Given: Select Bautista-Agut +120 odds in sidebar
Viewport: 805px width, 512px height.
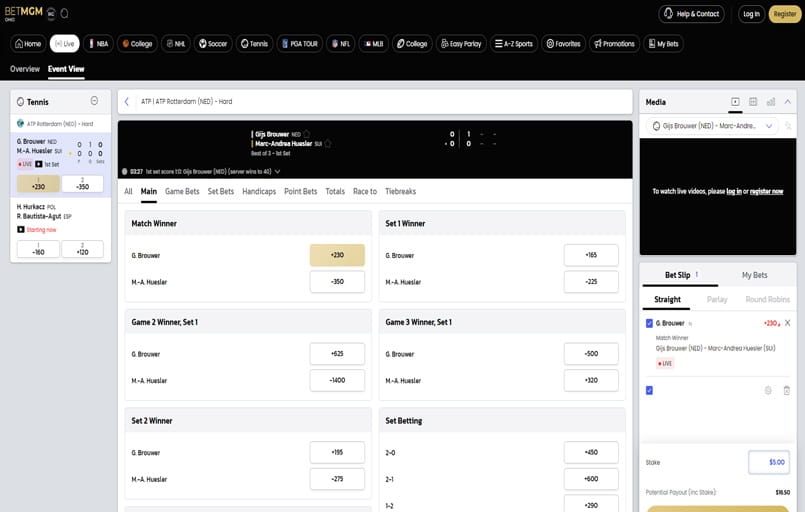Looking at the screenshot, I should coord(83,249).
